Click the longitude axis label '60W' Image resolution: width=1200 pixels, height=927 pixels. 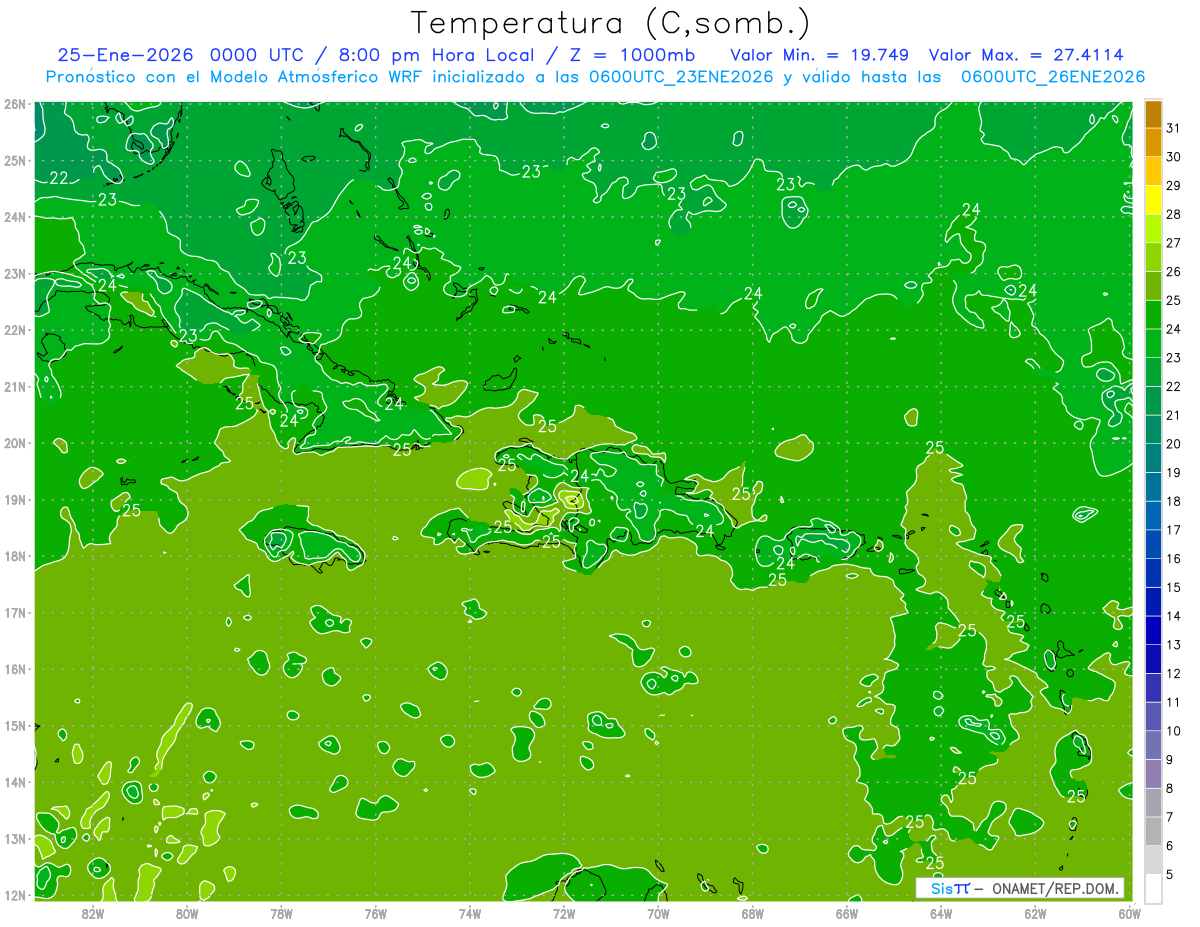coord(1129,913)
